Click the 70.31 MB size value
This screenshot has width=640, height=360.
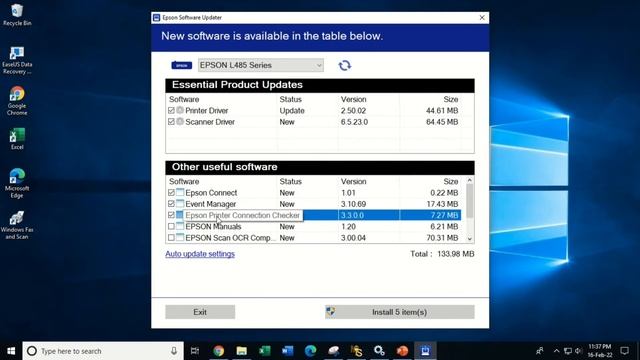click(442, 238)
